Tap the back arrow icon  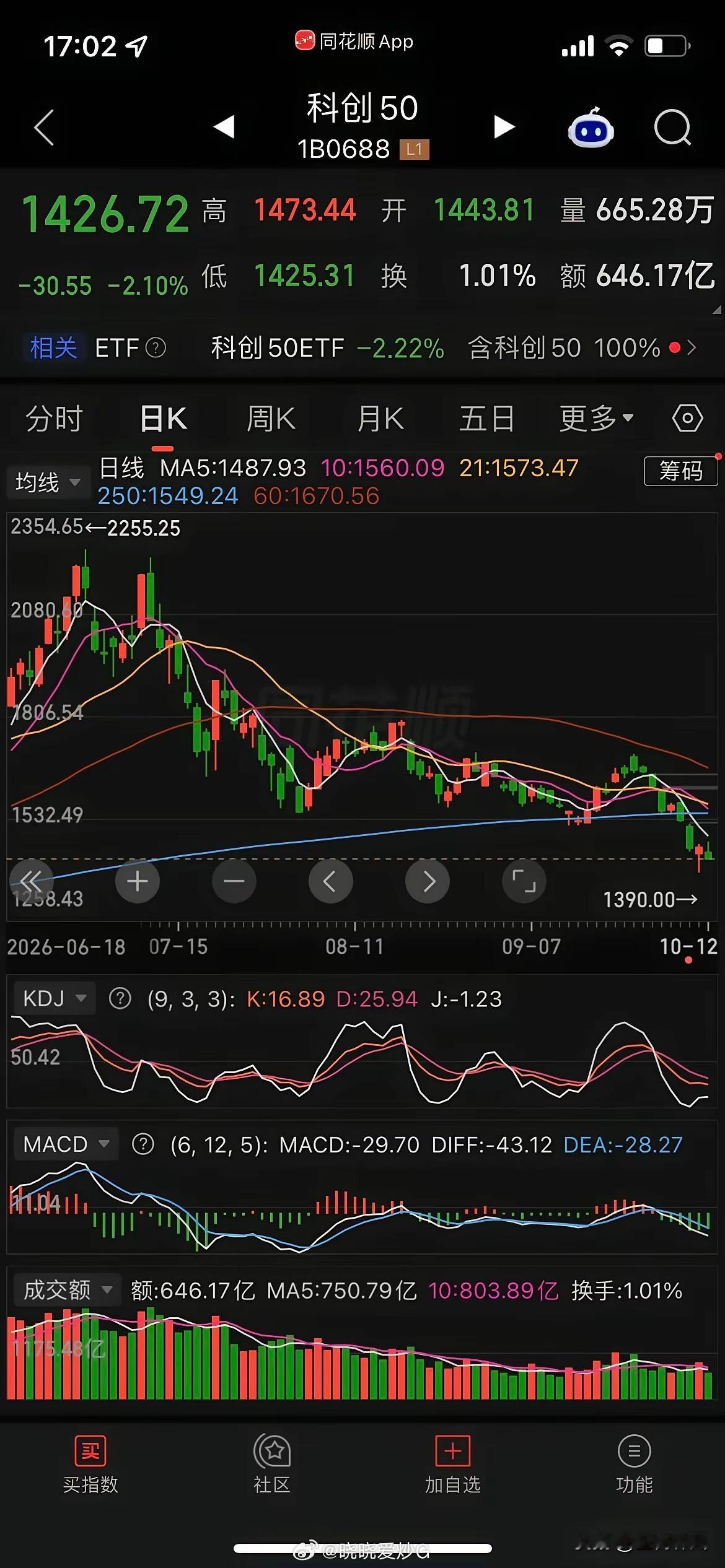tap(44, 128)
